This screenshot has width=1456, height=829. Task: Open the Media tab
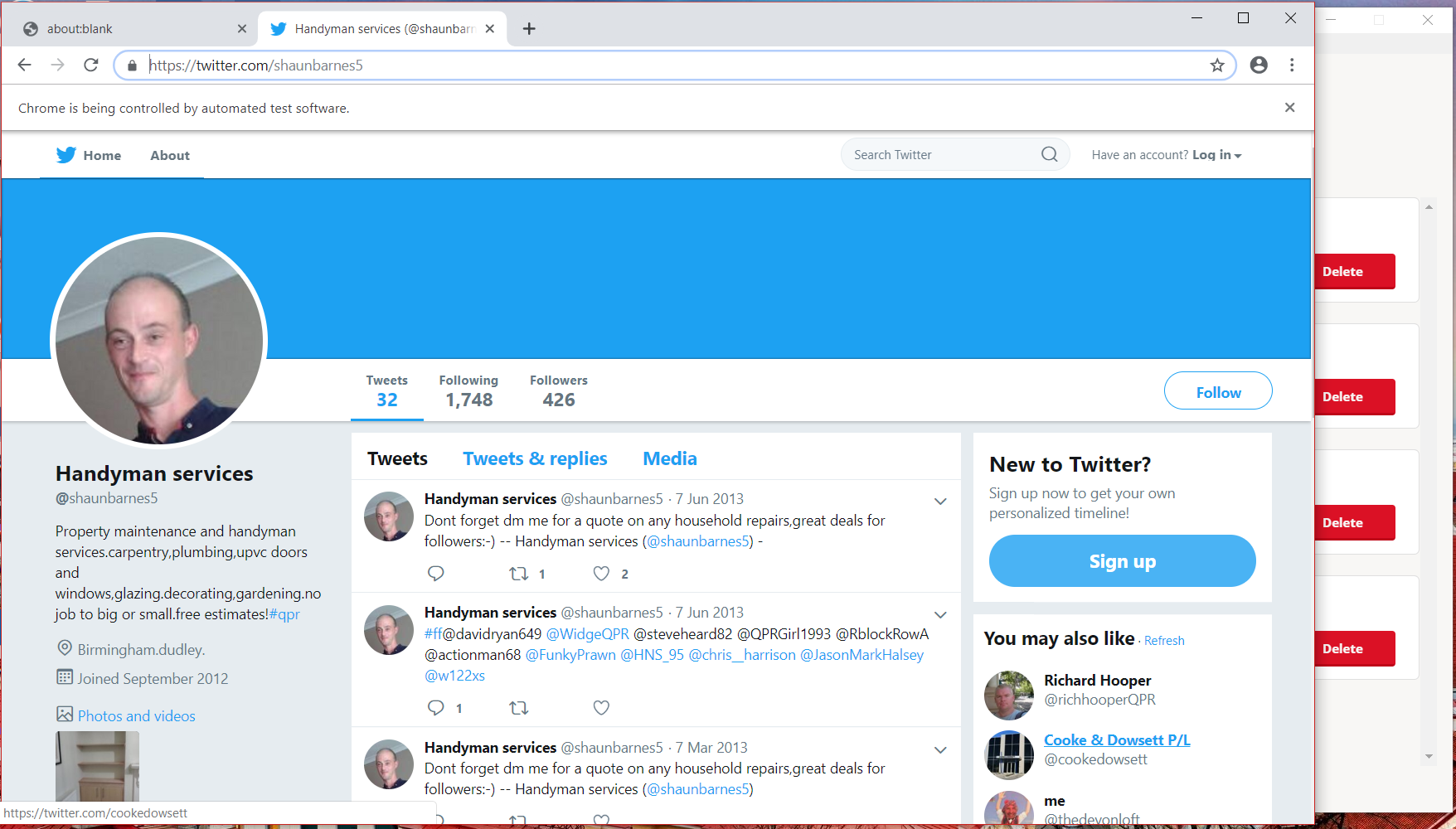pyautogui.click(x=670, y=458)
